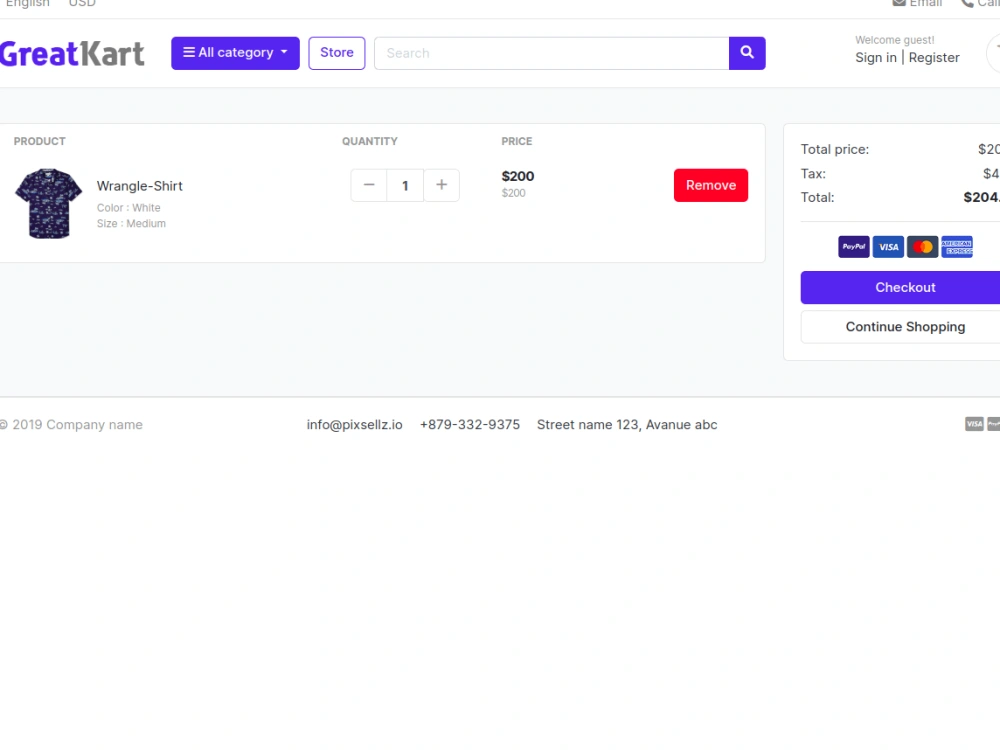Open the Wrangle-Shirt product thumbnail

pyautogui.click(x=48, y=203)
